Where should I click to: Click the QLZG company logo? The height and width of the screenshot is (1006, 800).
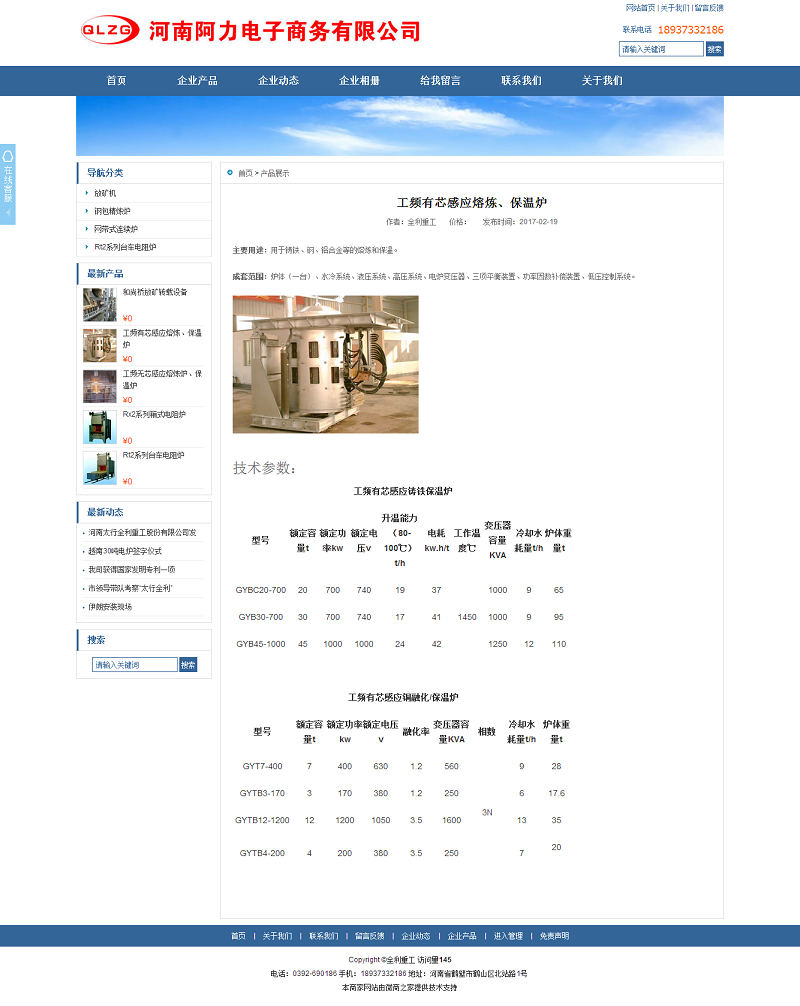[x=109, y=31]
